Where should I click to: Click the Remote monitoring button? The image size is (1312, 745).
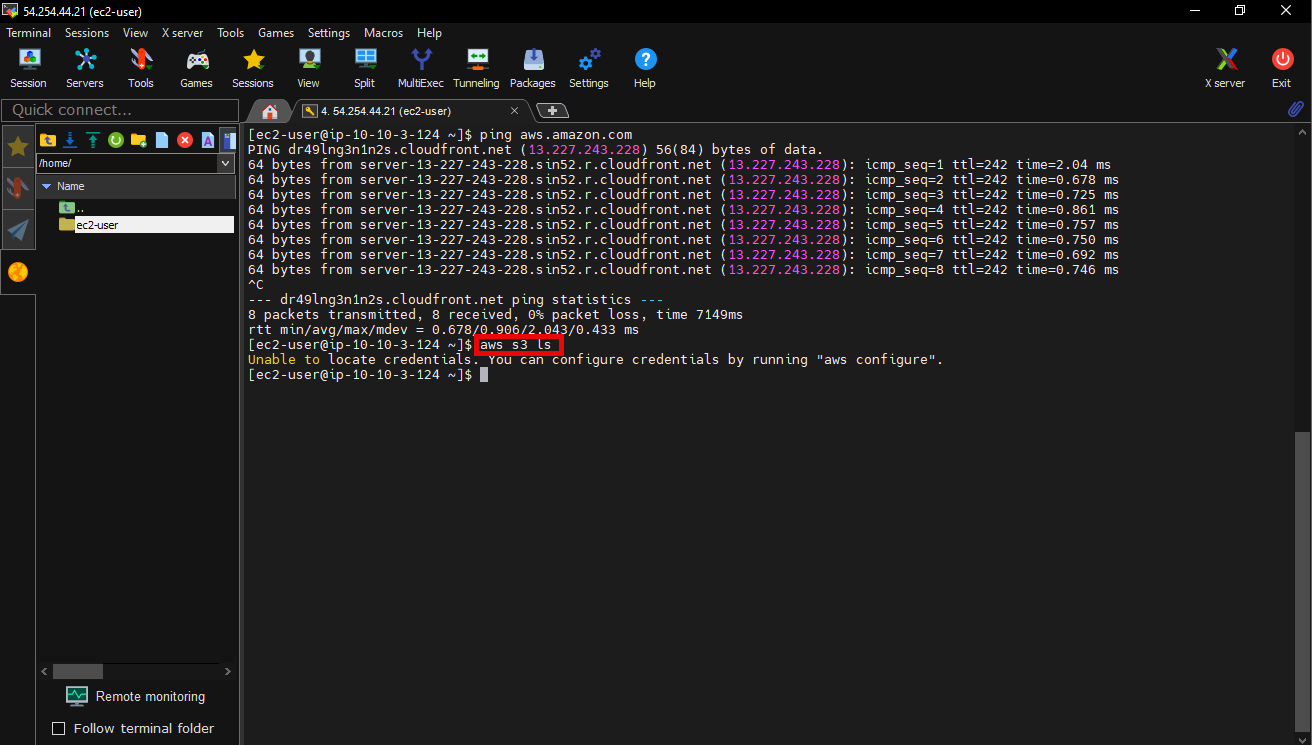point(135,696)
